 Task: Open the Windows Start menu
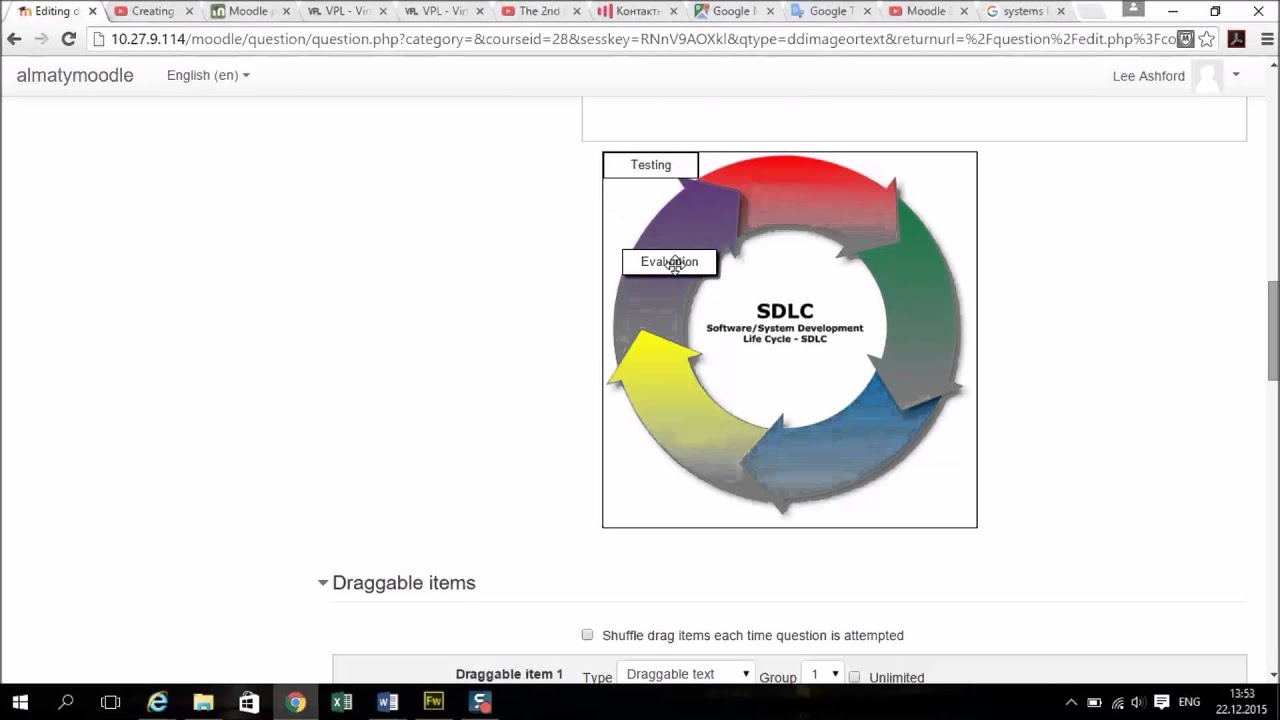click(x=20, y=702)
